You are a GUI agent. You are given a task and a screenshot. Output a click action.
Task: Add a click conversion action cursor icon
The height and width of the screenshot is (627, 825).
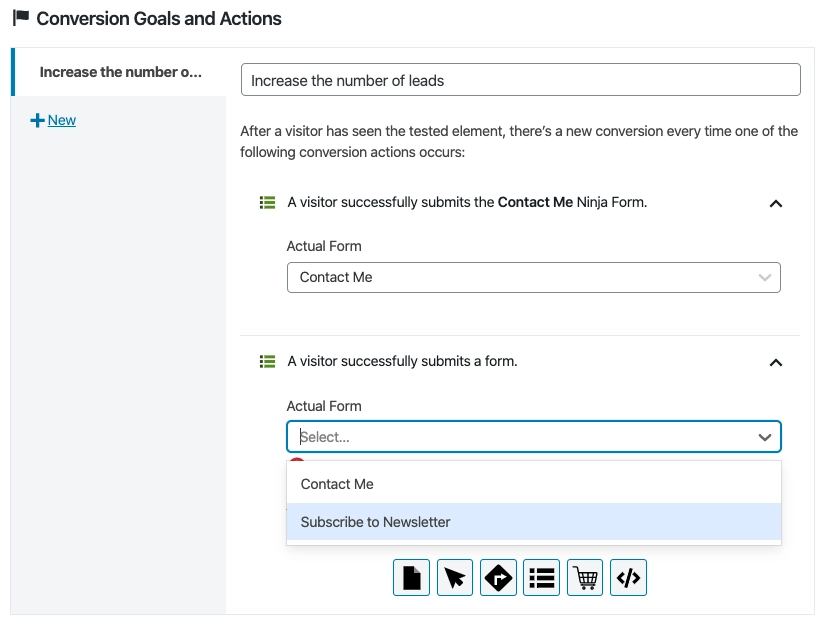pos(455,578)
